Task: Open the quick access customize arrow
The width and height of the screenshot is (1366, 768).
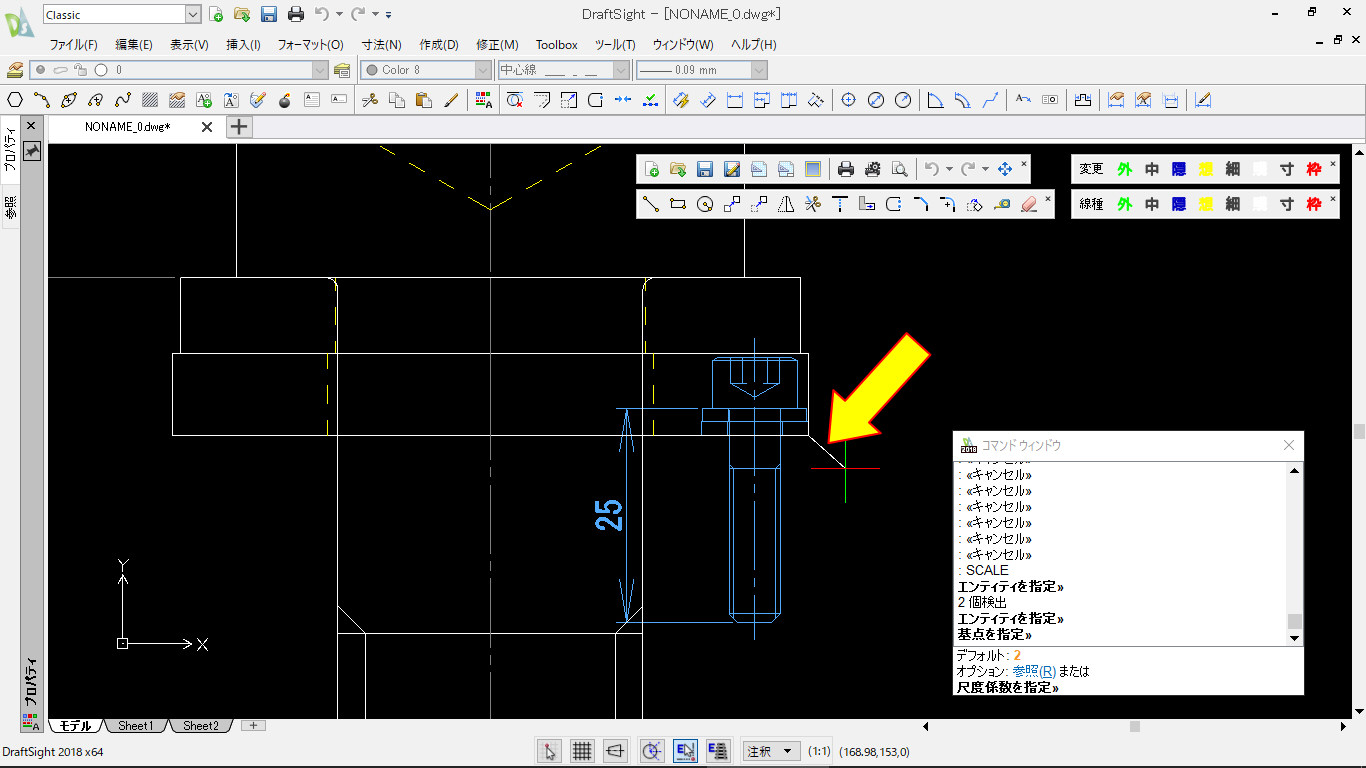Action: 389,14
